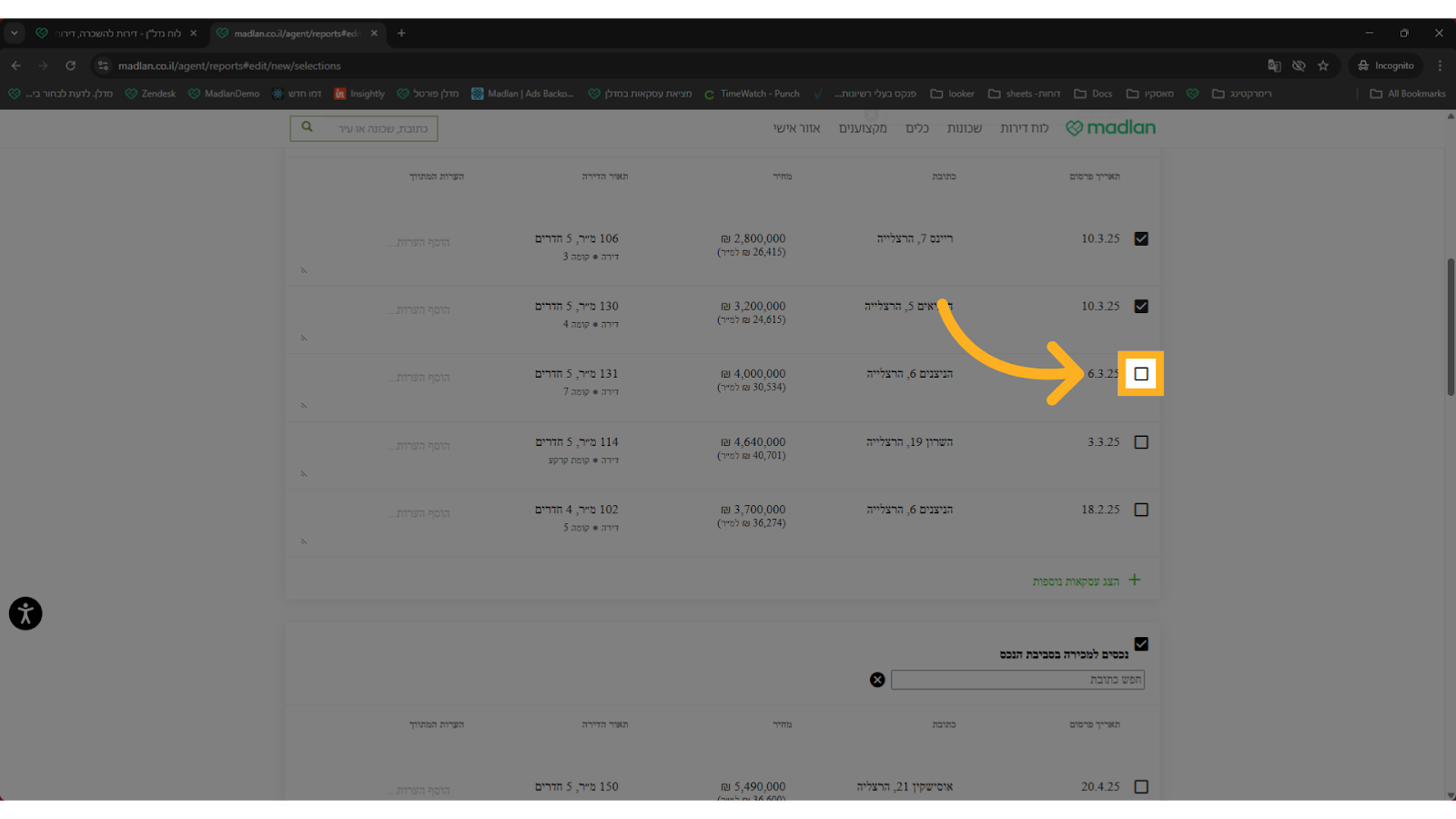Image resolution: width=1456 pixels, height=819 pixels.
Task: Reload the page
Action: [x=70, y=66]
